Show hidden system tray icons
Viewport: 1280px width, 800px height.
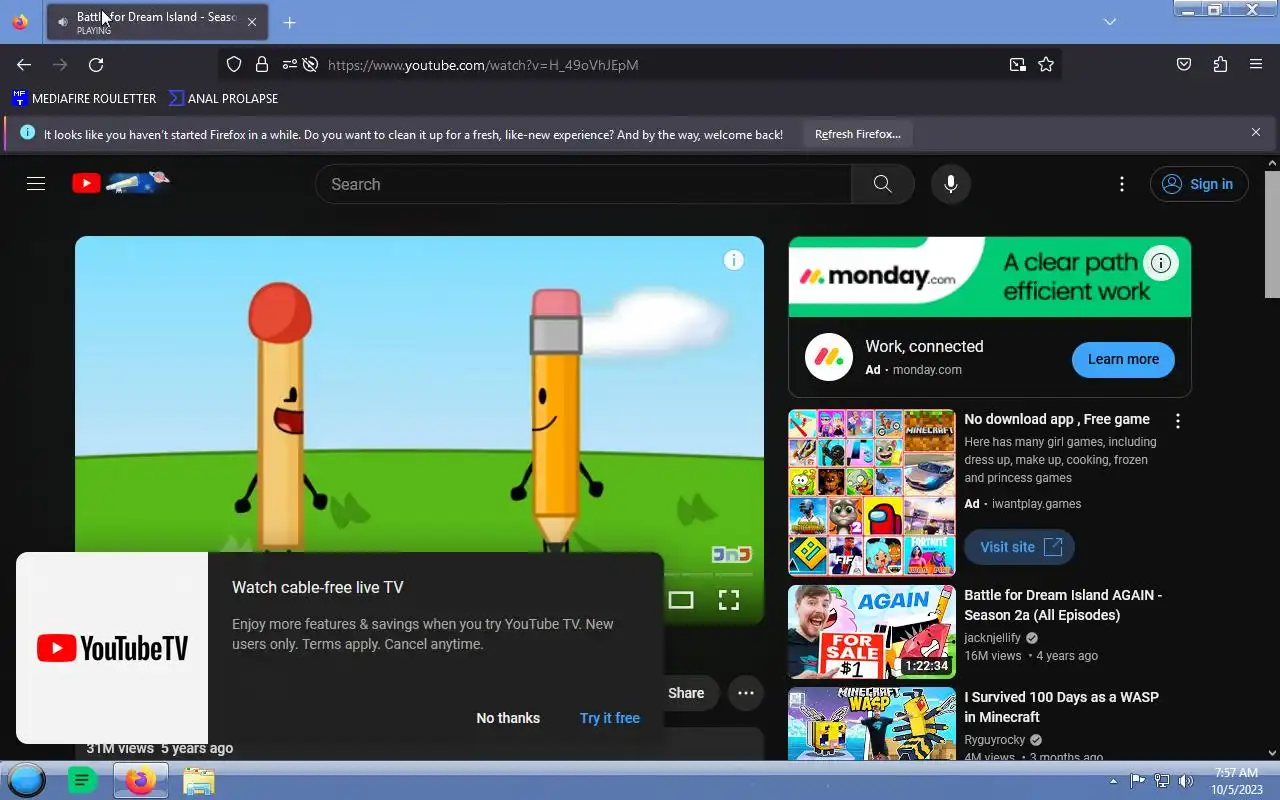click(1113, 781)
